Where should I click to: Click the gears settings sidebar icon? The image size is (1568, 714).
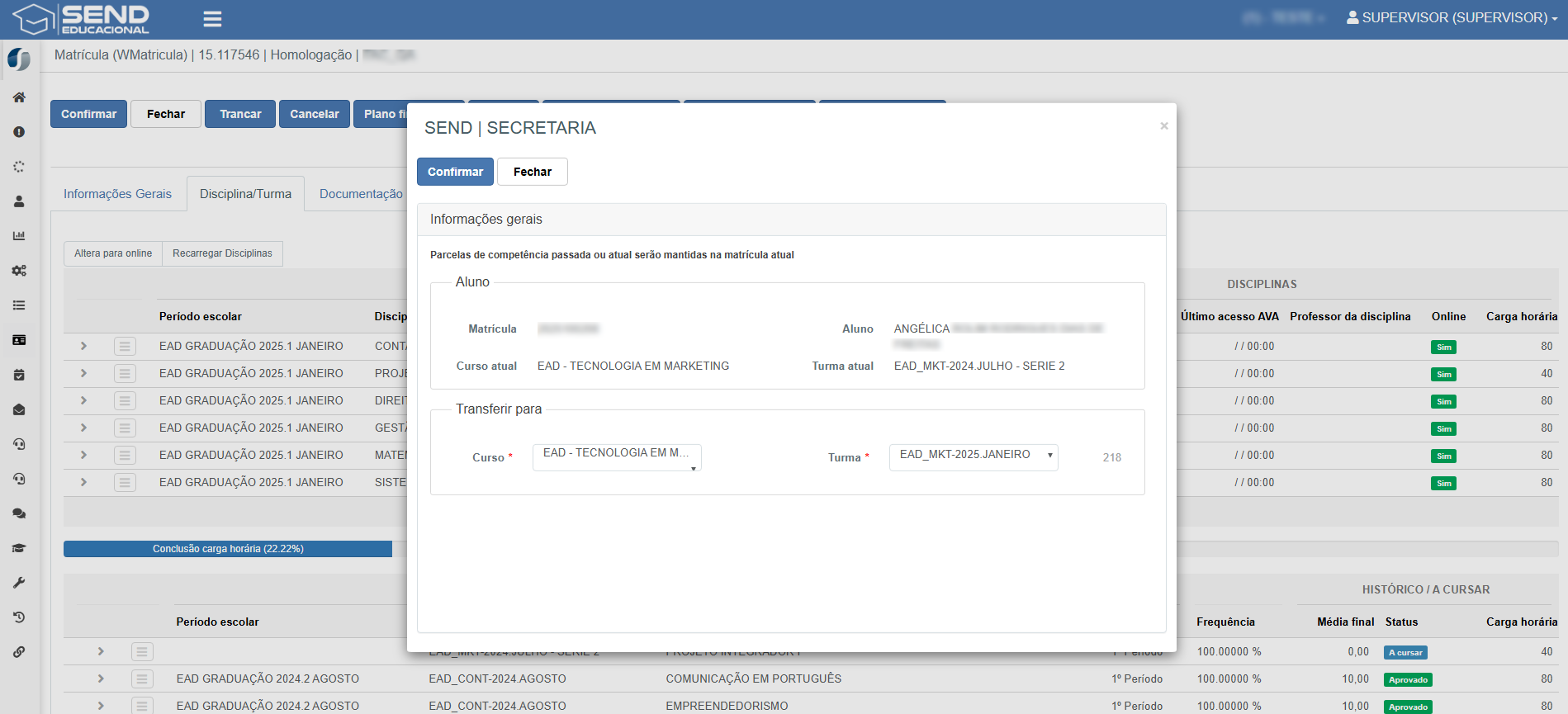point(19,271)
